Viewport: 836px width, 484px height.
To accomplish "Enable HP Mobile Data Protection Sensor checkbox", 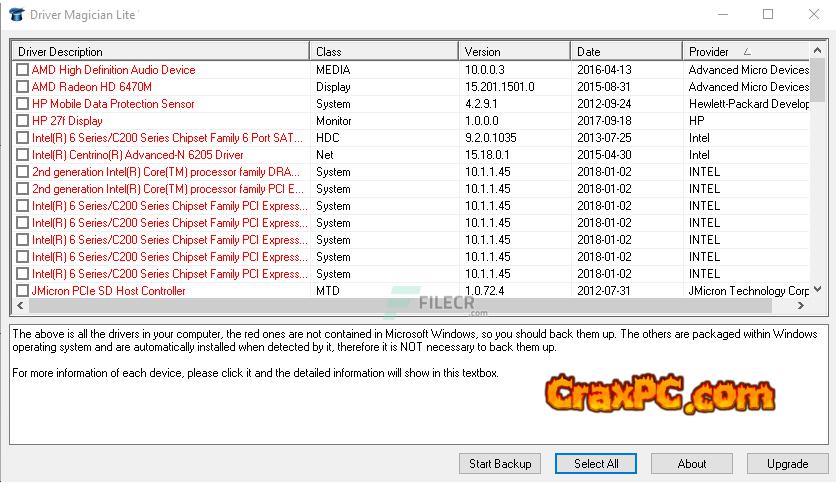I will [x=22, y=104].
